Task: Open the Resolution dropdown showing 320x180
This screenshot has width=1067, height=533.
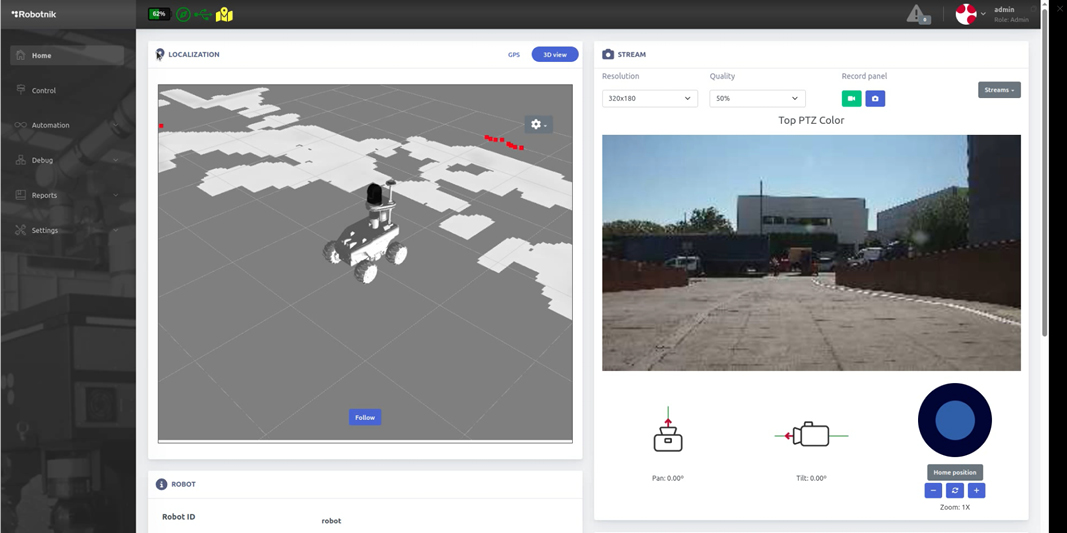Action: [649, 98]
